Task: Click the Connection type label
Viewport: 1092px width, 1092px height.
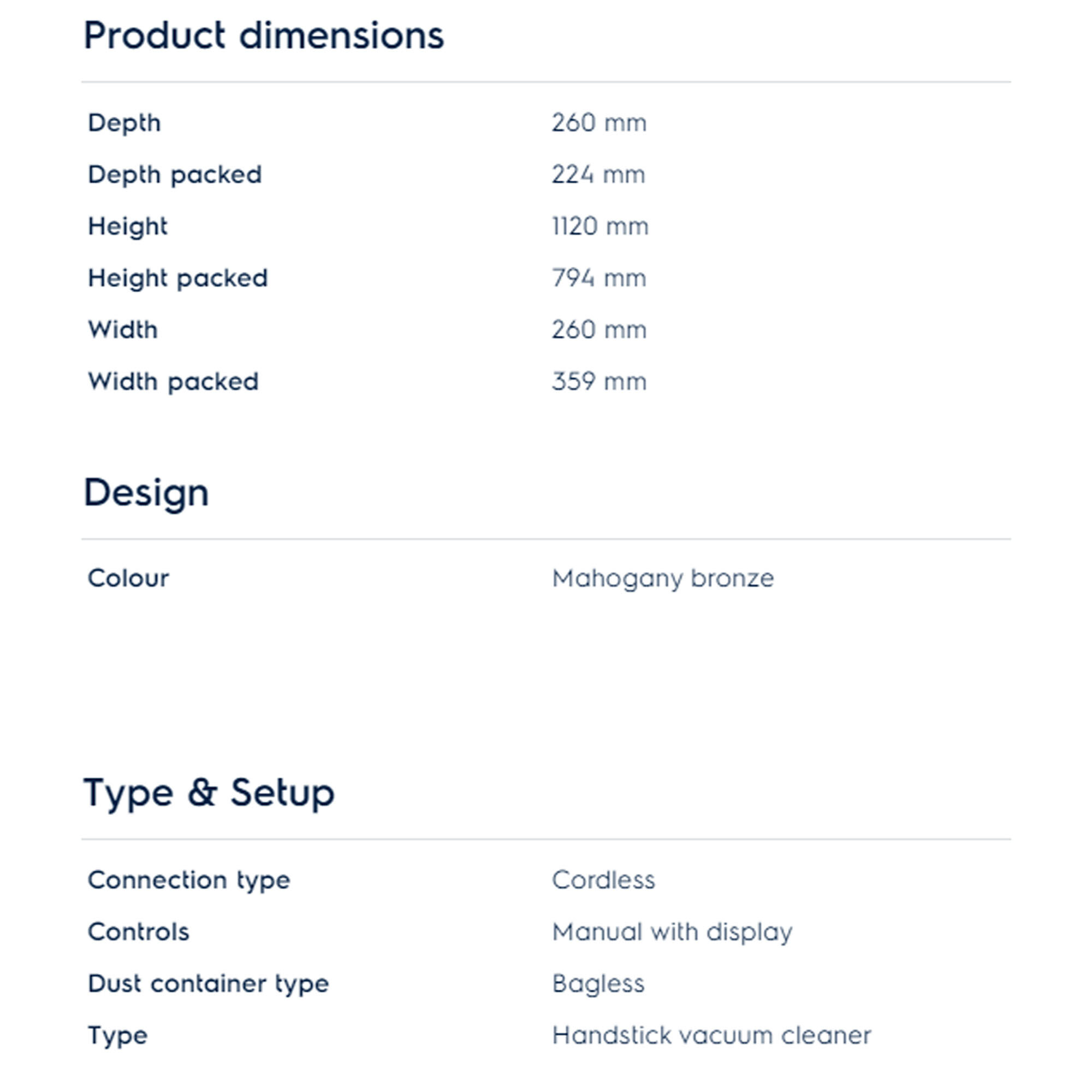Action: (189, 880)
